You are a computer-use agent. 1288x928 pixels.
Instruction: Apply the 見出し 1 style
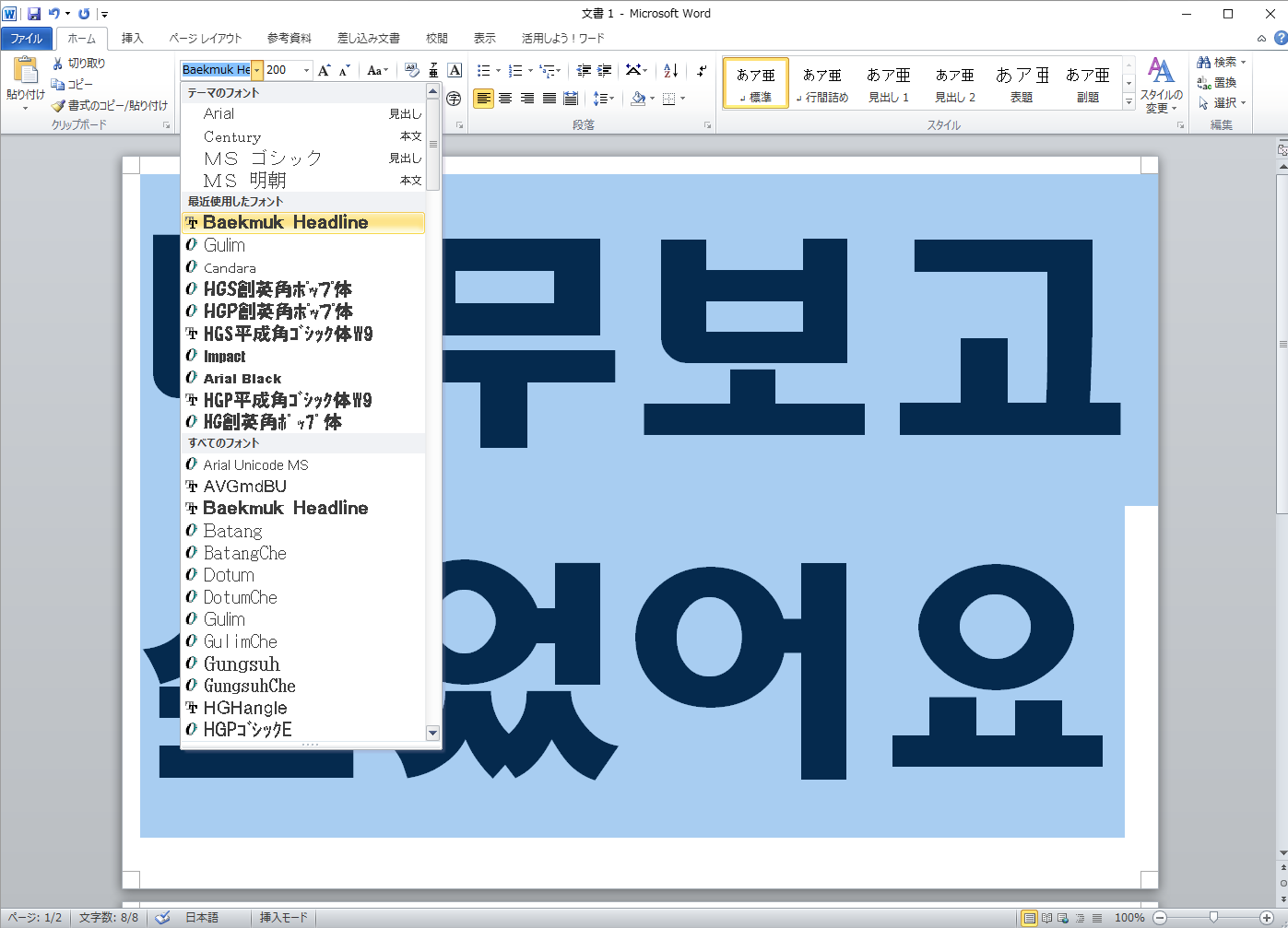click(x=889, y=84)
